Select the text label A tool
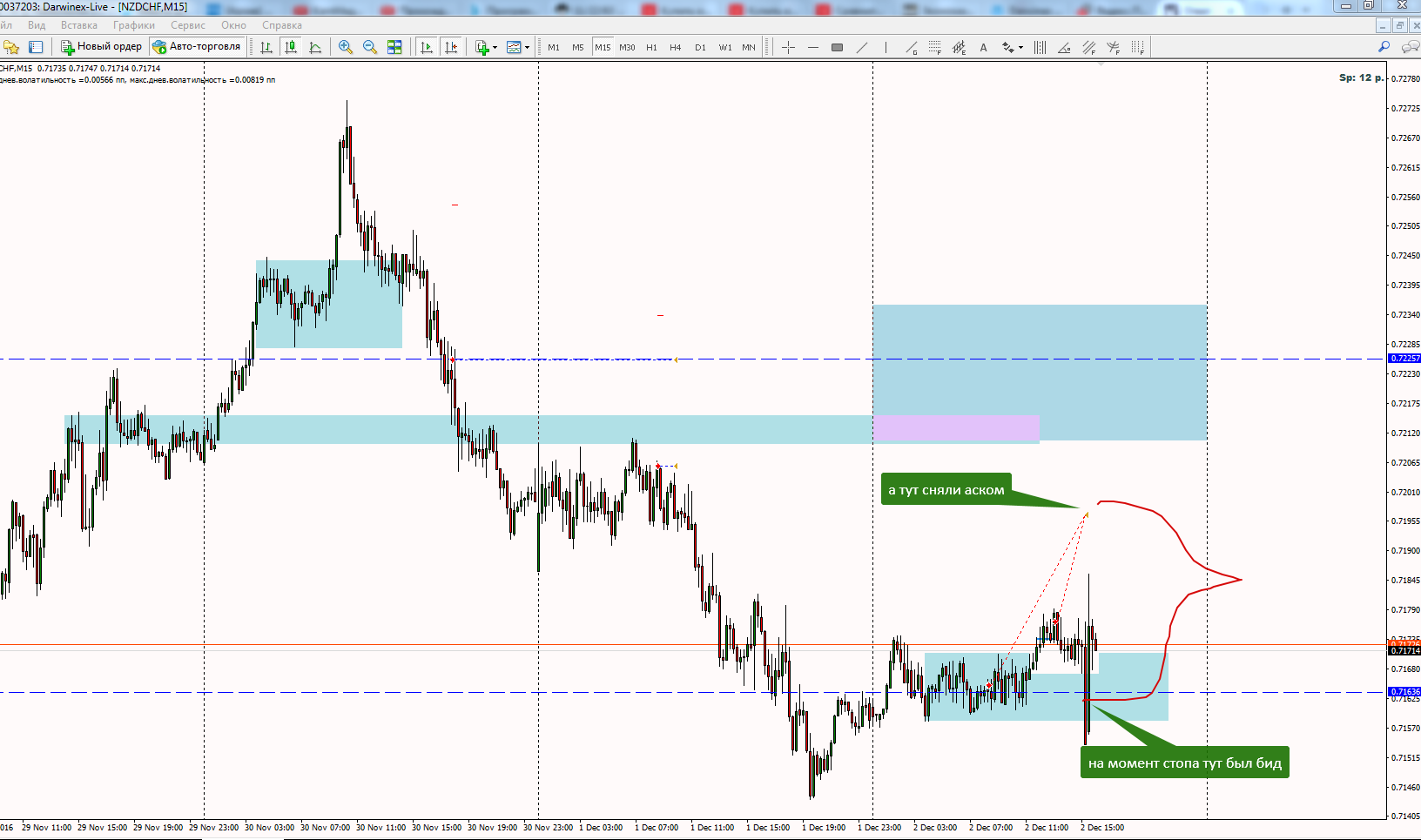This screenshot has height=840, width=1421. coord(983,47)
